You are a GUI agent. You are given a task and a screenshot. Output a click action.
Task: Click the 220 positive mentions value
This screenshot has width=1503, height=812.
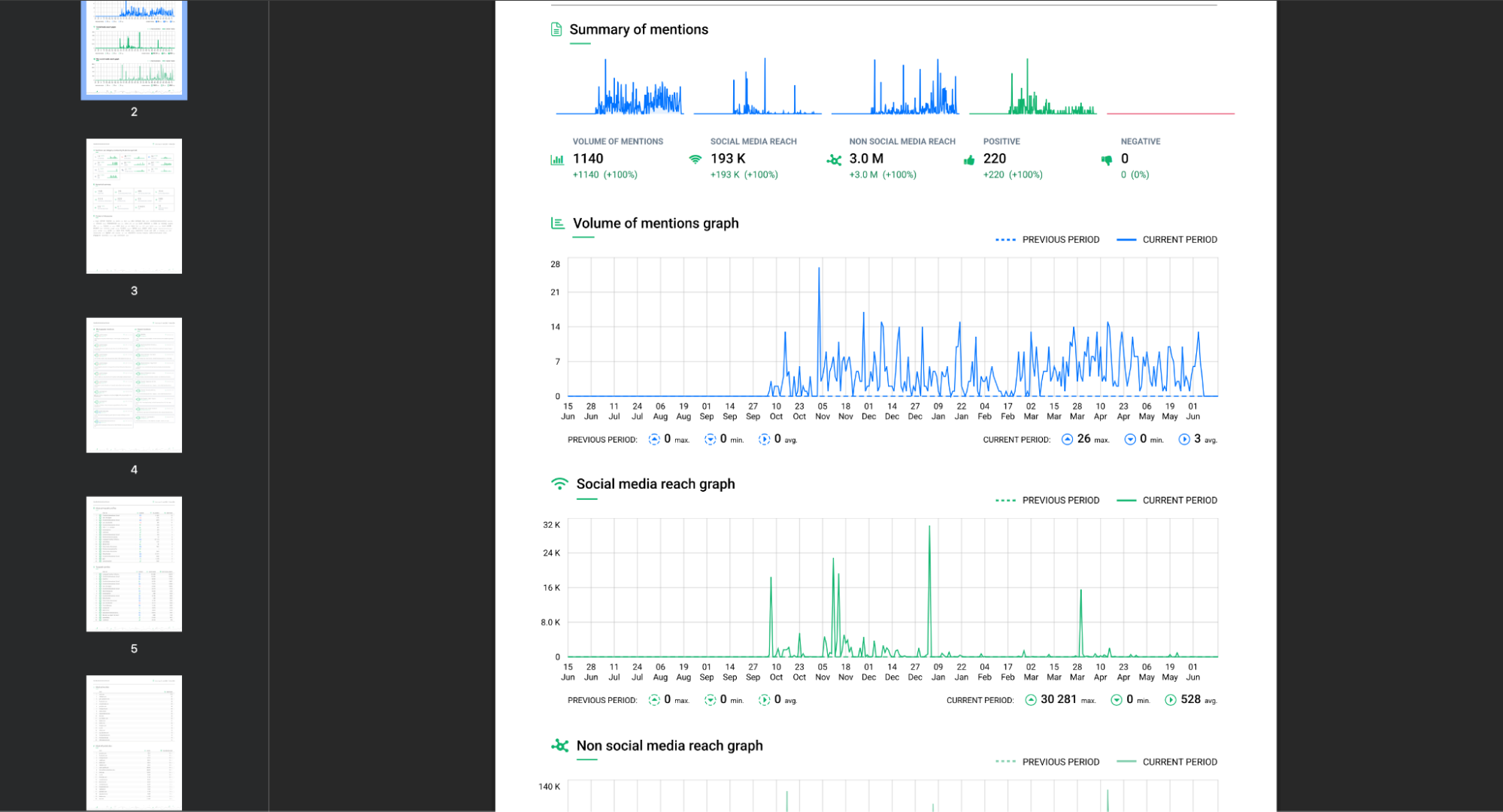(995, 159)
